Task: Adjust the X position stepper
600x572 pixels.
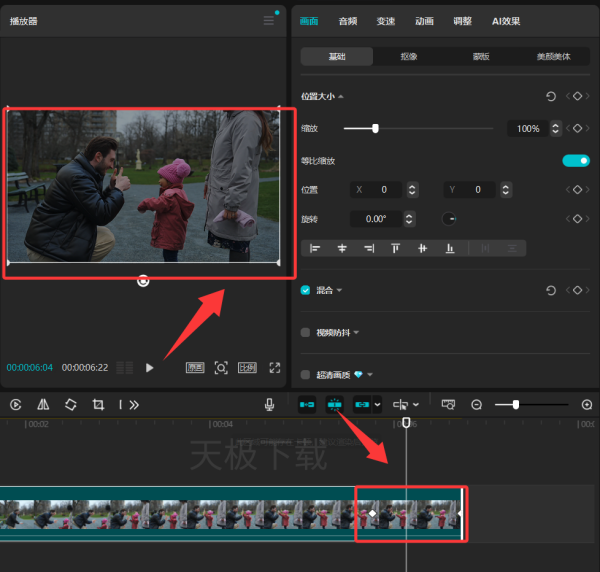Action: [x=412, y=189]
